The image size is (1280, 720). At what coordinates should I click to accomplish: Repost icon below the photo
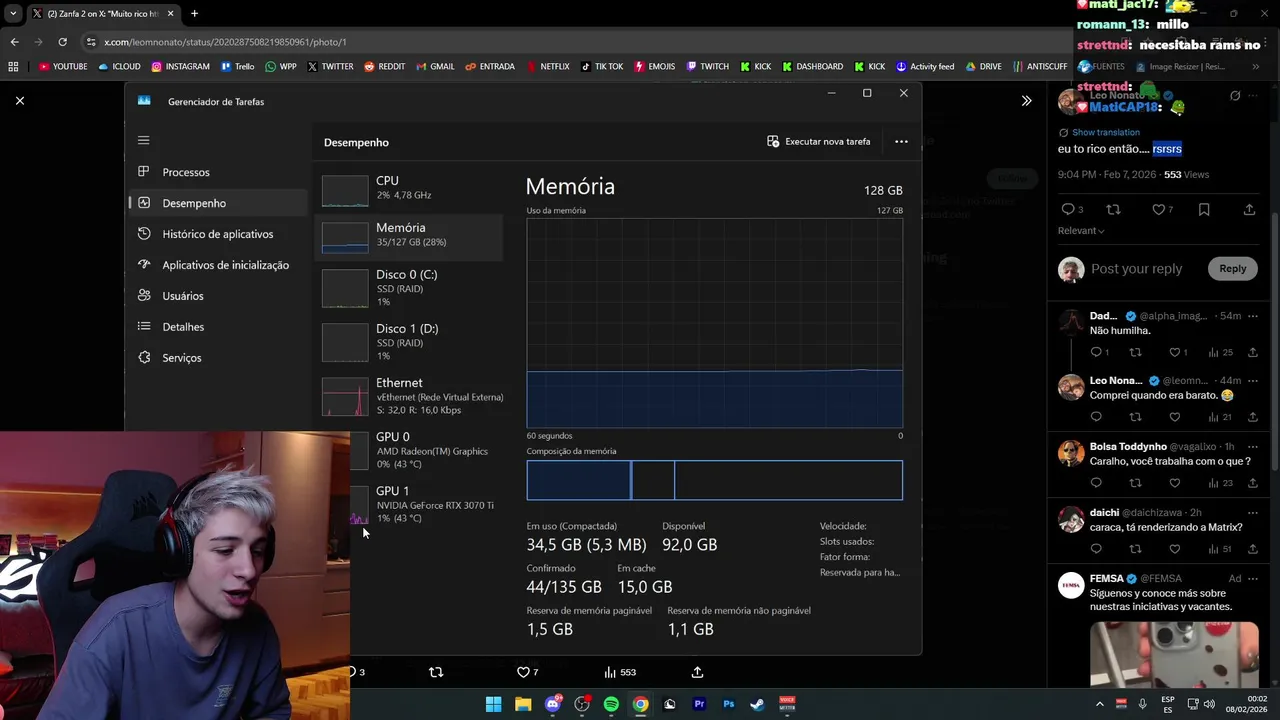tap(436, 672)
